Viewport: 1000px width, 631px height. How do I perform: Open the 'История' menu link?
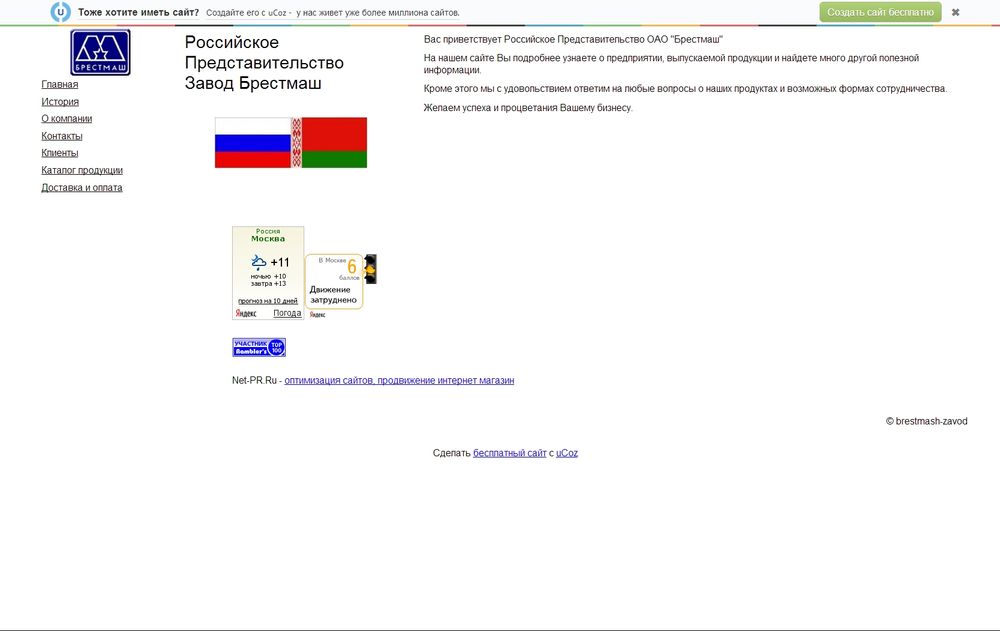coord(60,101)
